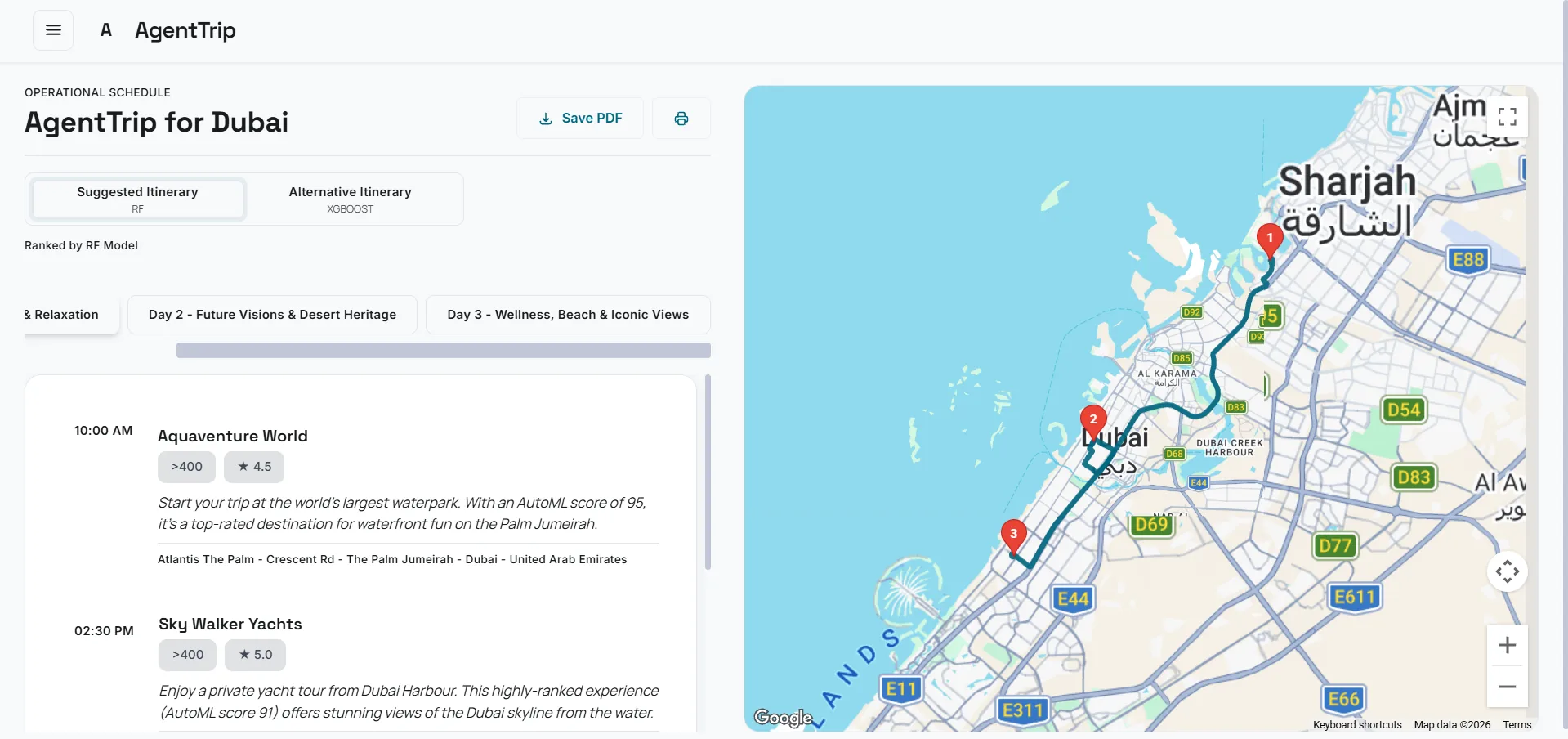The width and height of the screenshot is (1568, 739).
Task: Click the printer icon button
Action: pos(681,119)
